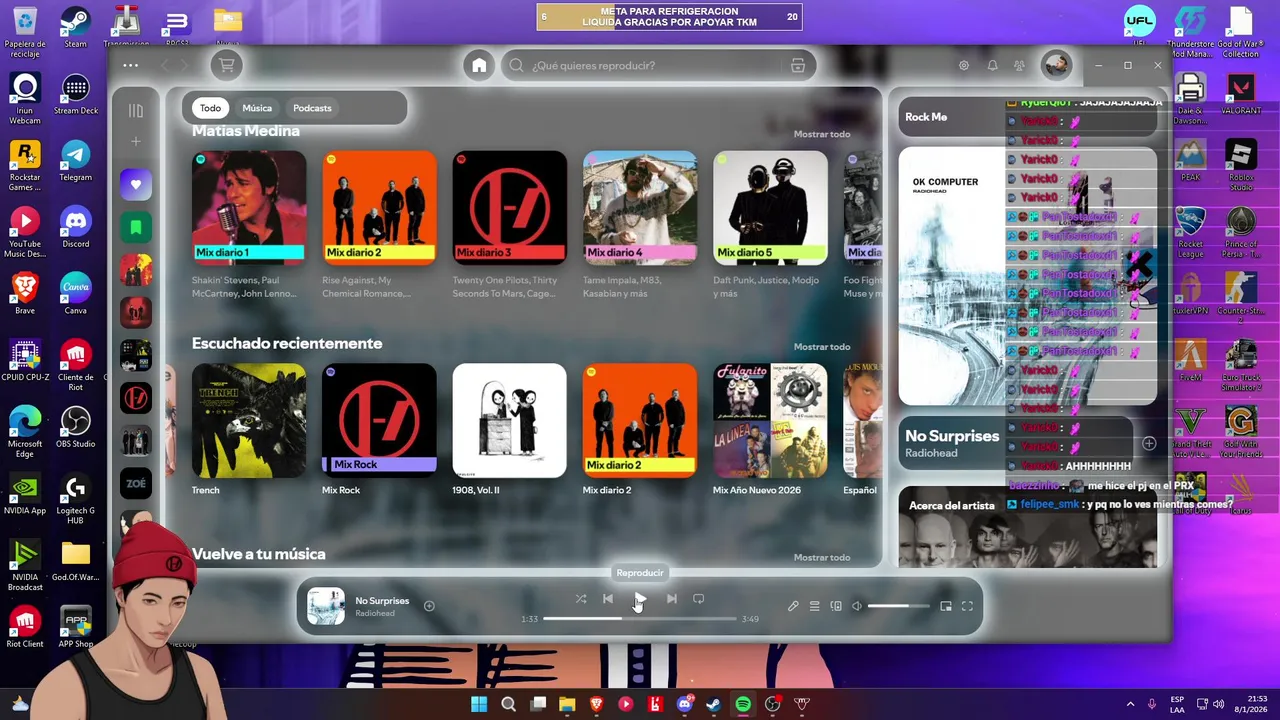
Task: Open the Steam icon on the taskbar
Action: point(714,704)
